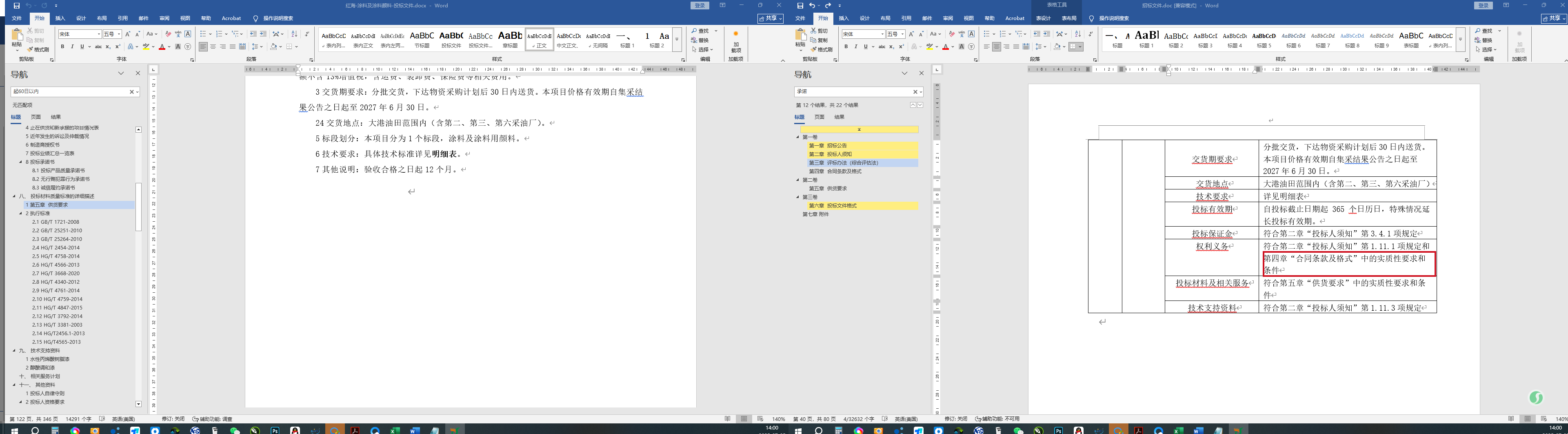Open 表设计 tab in right Word window
The width and height of the screenshot is (1568, 434).
pyautogui.click(x=1043, y=18)
